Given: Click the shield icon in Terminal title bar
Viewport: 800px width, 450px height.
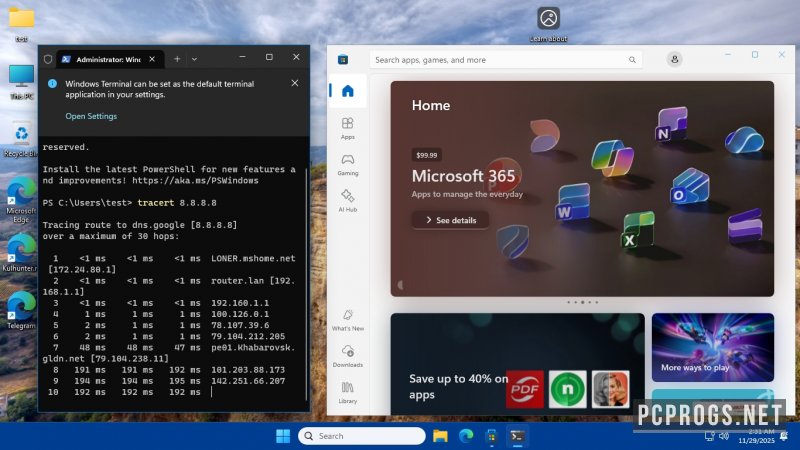Looking at the screenshot, I should click(48, 59).
